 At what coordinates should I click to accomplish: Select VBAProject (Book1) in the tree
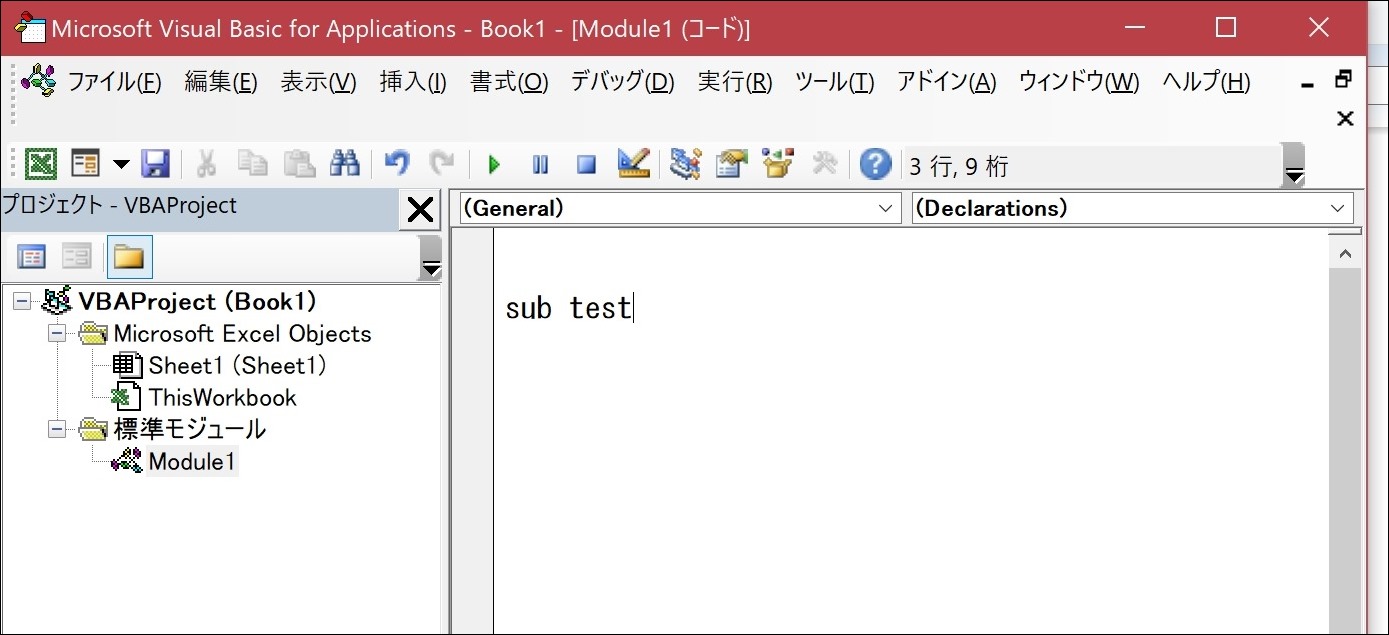tap(197, 302)
